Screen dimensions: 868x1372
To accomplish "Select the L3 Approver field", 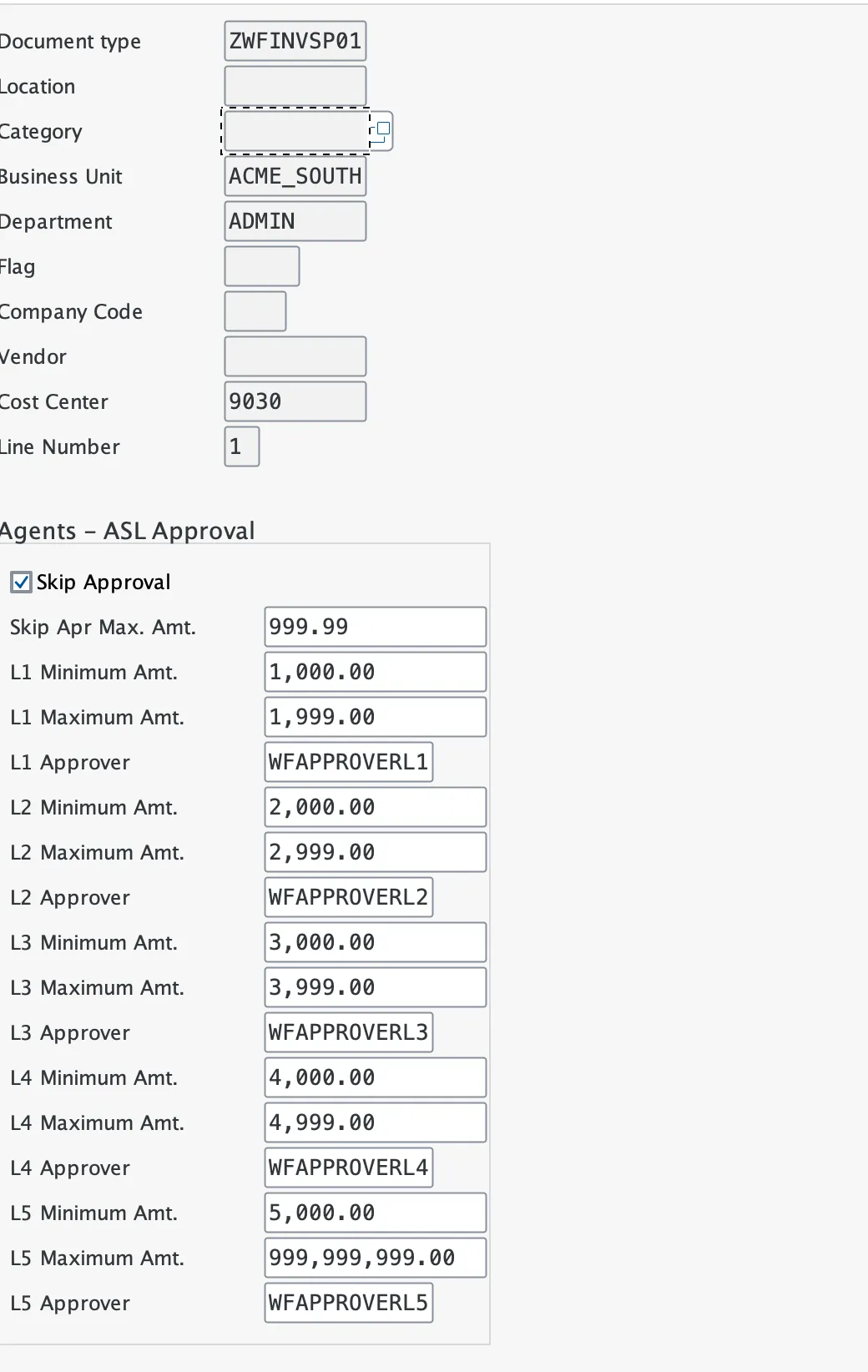I will (349, 1032).
